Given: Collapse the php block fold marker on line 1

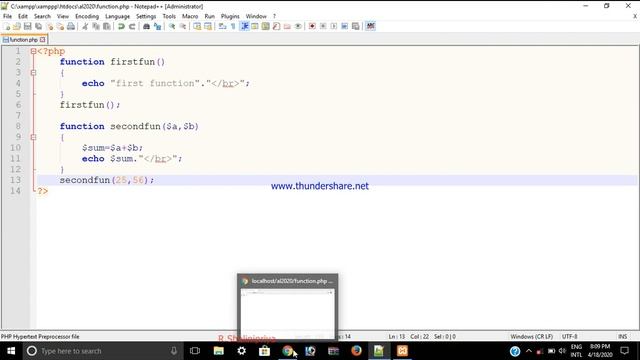Looking at the screenshot, I should 33,51.
